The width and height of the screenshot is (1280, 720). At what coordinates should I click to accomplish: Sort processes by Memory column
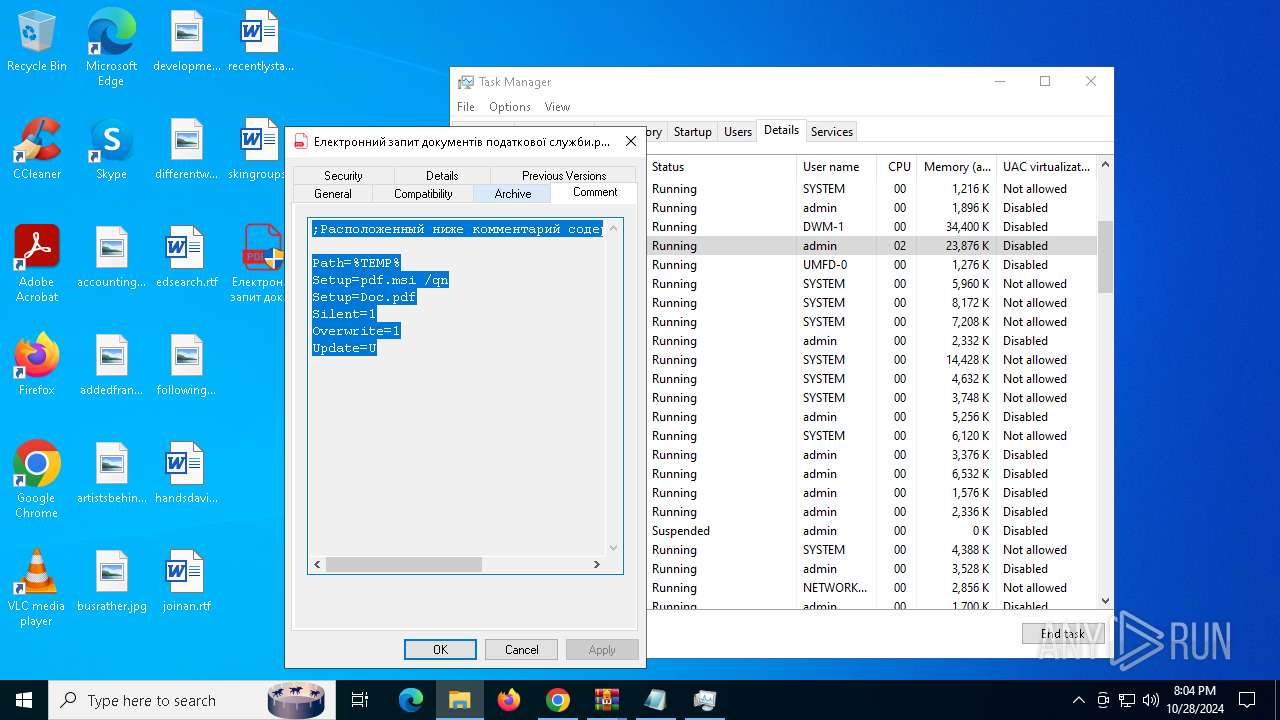(957, 167)
